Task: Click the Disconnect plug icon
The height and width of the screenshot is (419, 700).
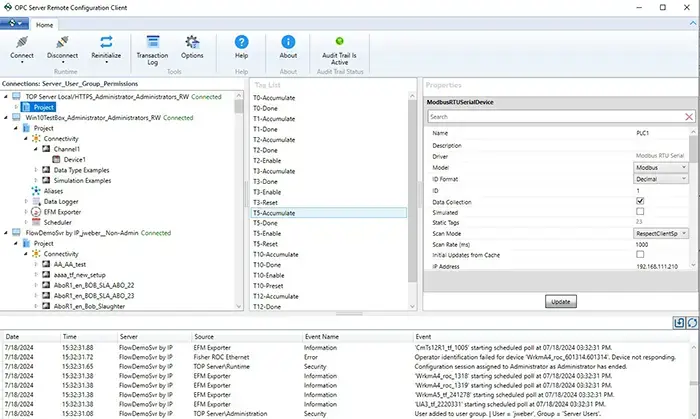Action: (62, 42)
